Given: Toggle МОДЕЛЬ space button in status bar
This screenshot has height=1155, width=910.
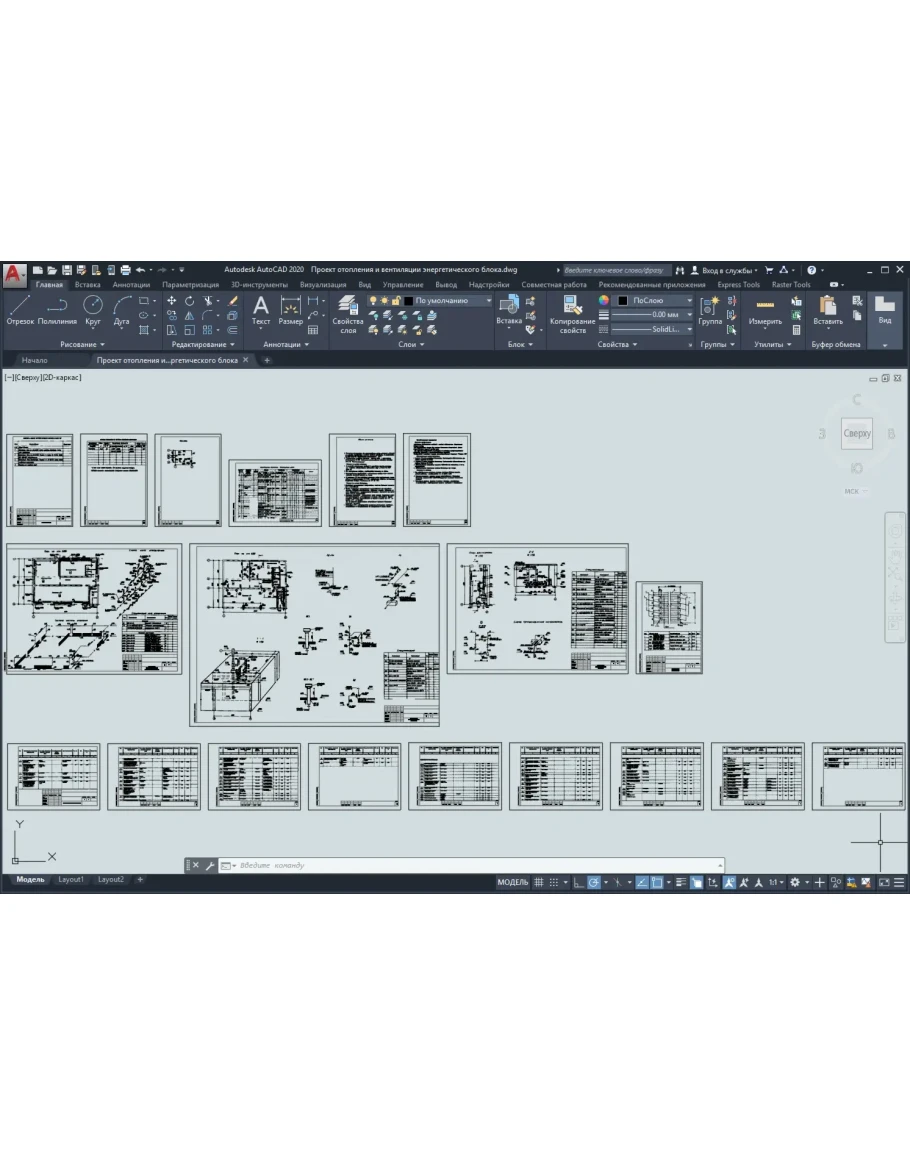Looking at the screenshot, I should (512, 882).
